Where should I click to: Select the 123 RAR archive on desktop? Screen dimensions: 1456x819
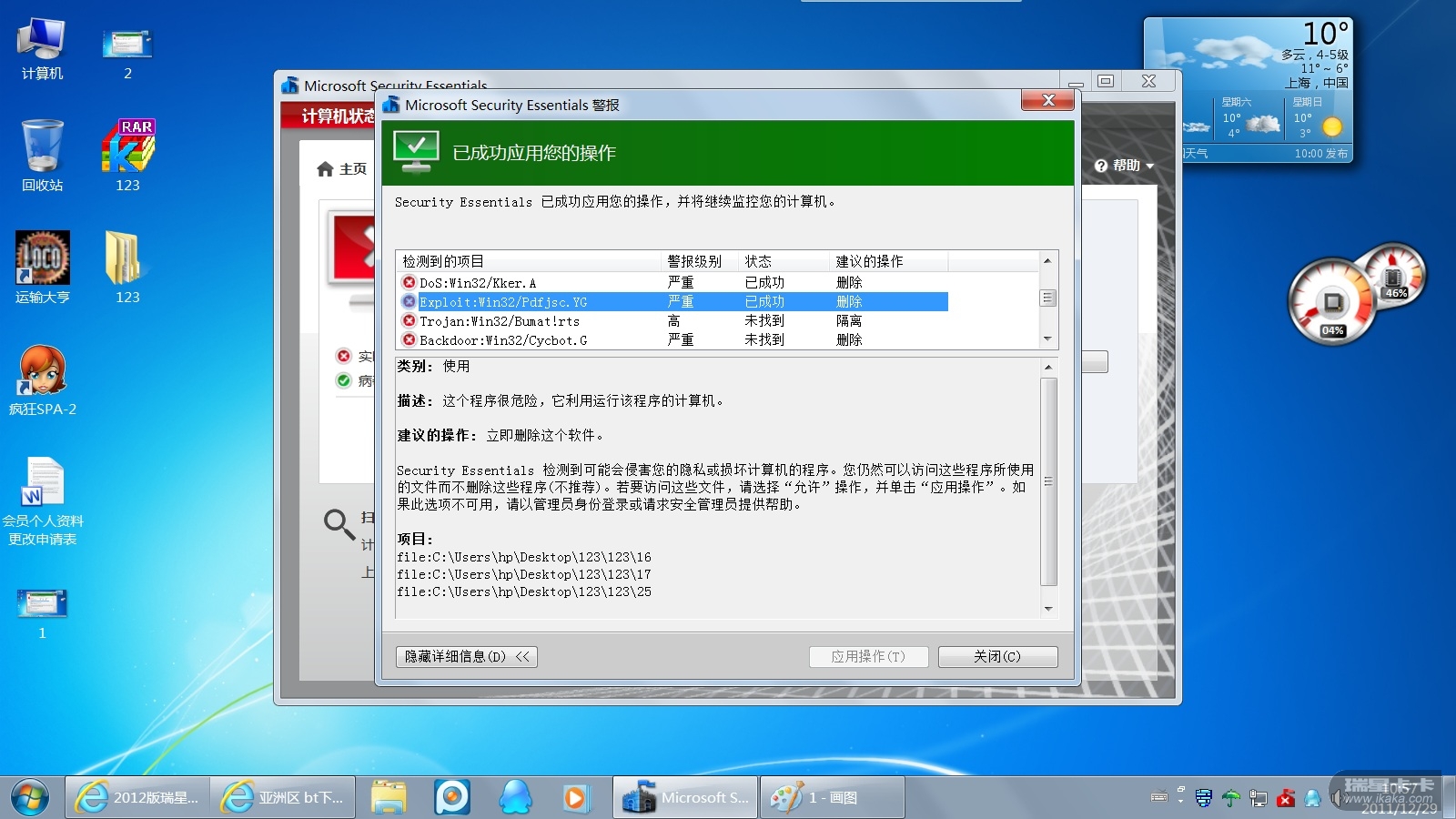point(127,156)
